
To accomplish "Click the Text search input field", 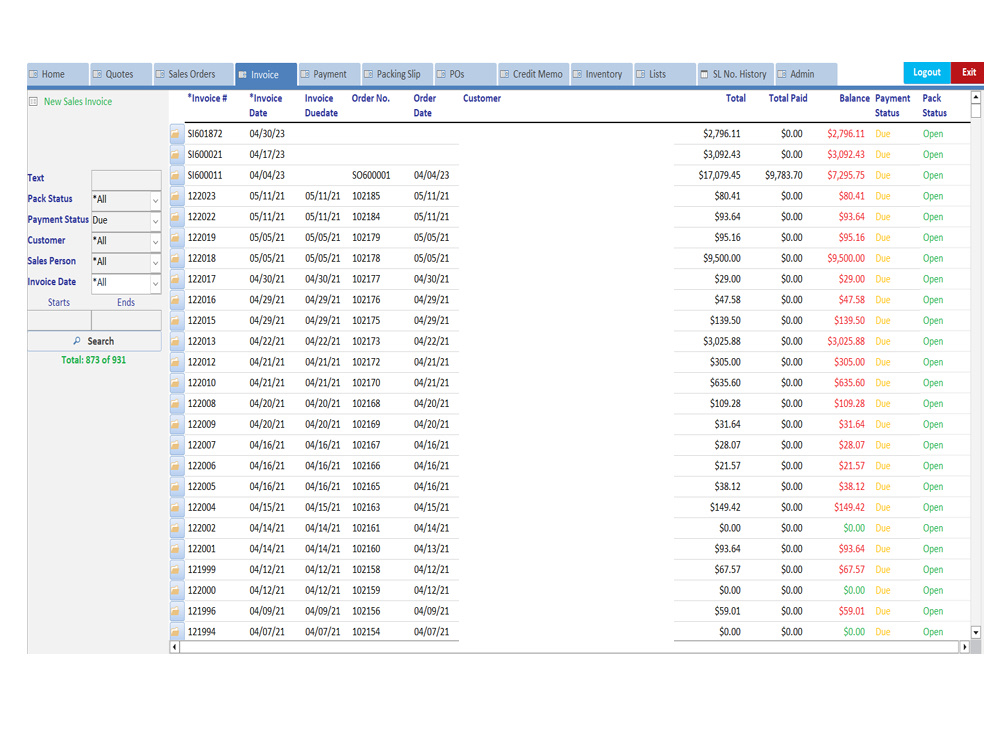I will (126, 179).
